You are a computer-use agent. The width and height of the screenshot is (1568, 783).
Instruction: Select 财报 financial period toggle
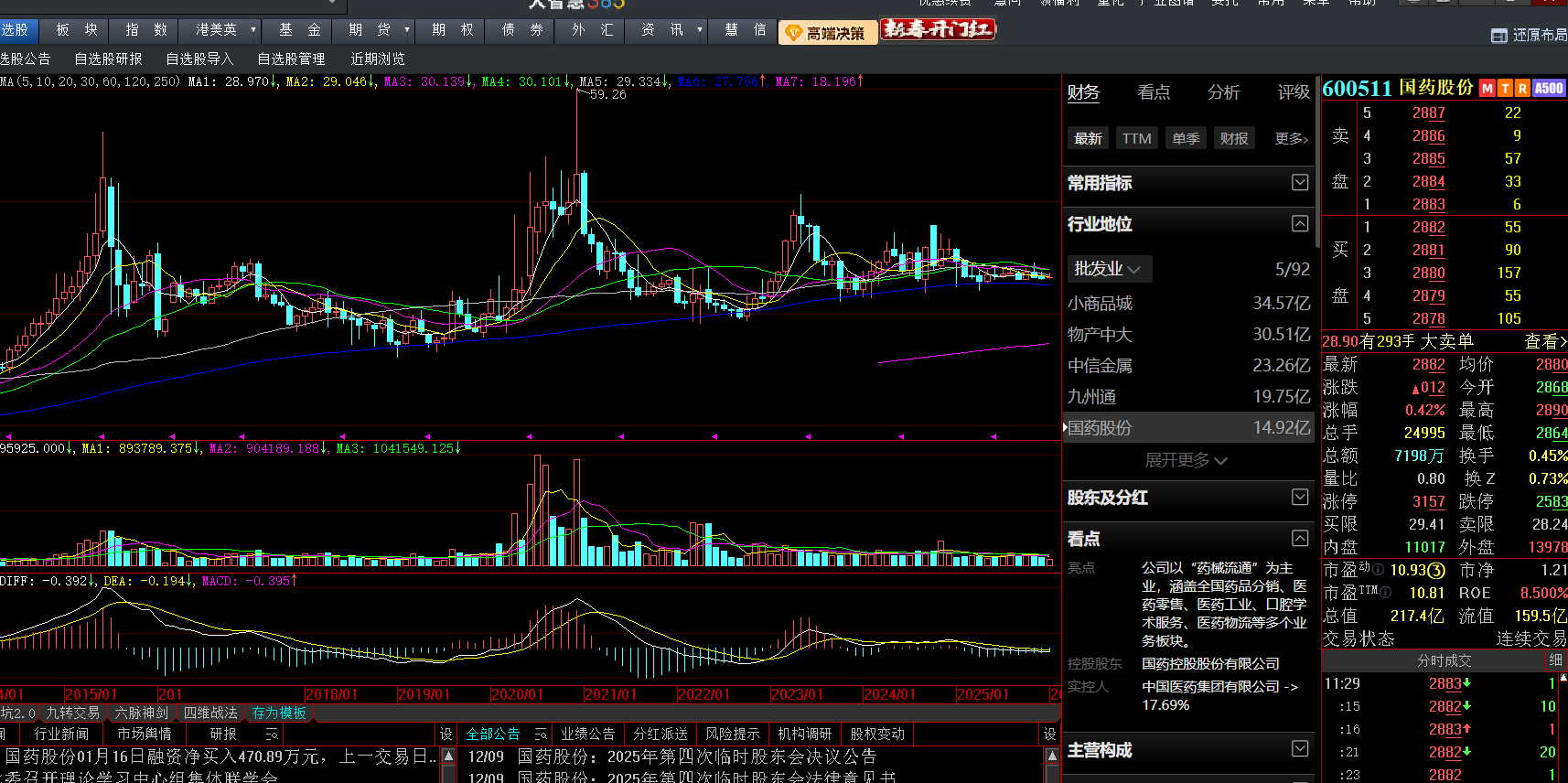coord(1234,138)
